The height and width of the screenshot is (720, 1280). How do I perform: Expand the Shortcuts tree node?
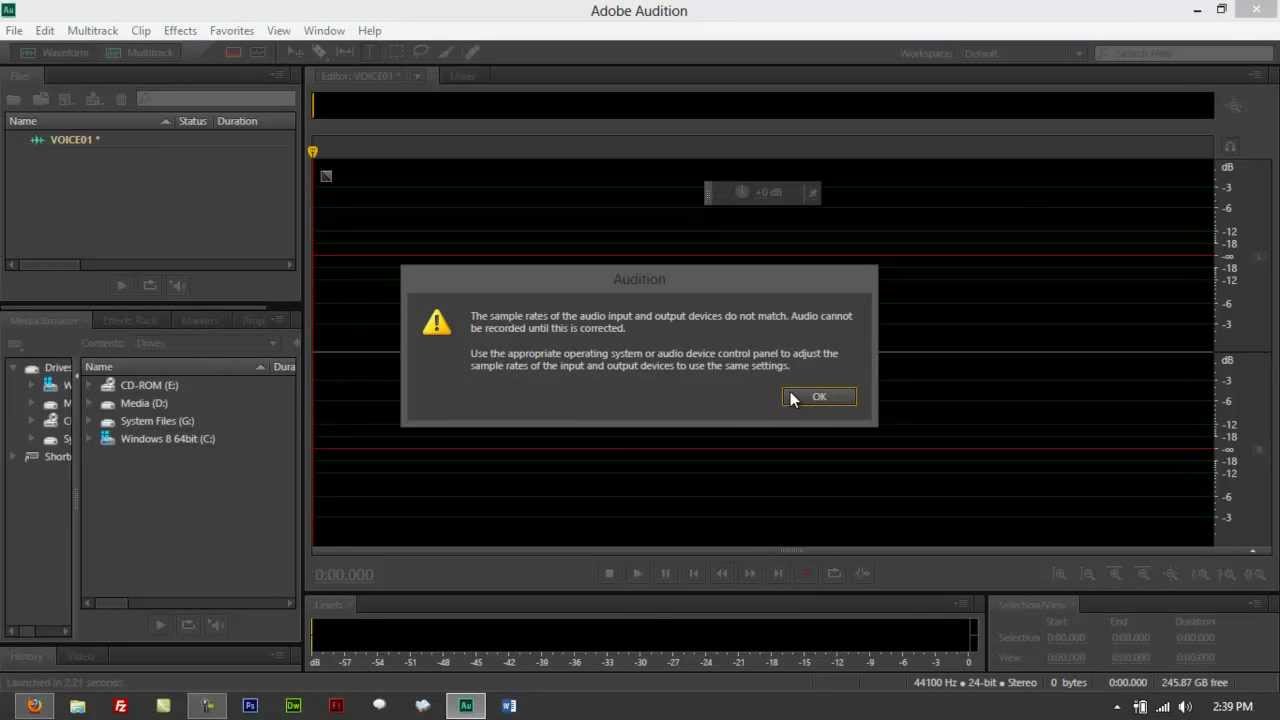pos(14,457)
